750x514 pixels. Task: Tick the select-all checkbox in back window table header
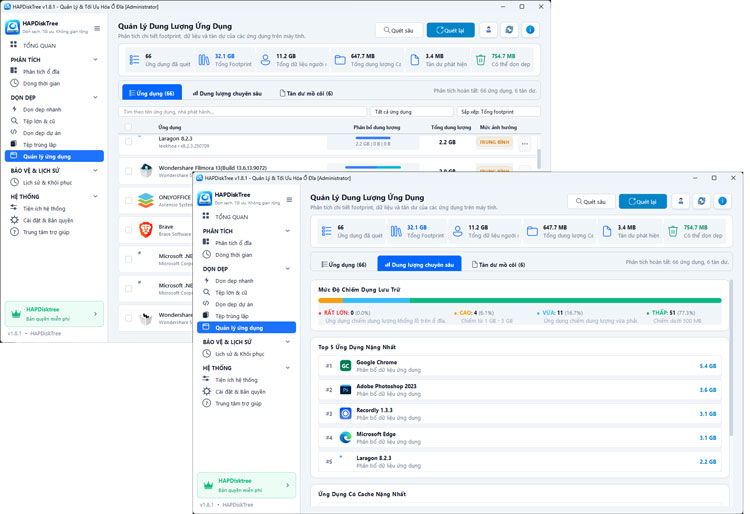coord(128,127)
